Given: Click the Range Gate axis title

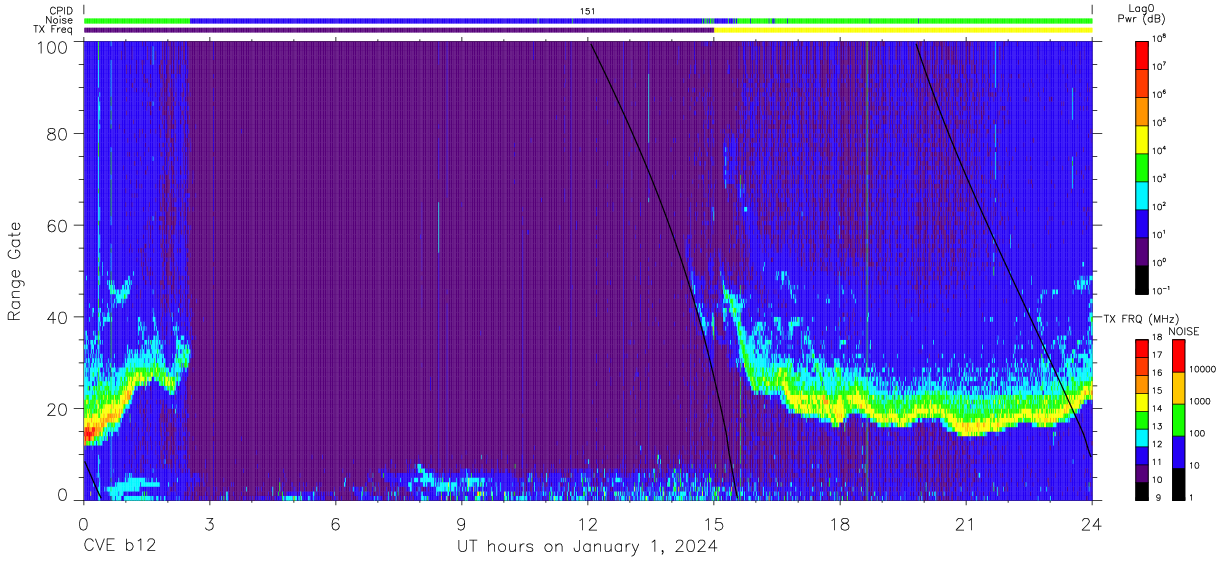Looking at the screenshot, I should coord(15,271).
